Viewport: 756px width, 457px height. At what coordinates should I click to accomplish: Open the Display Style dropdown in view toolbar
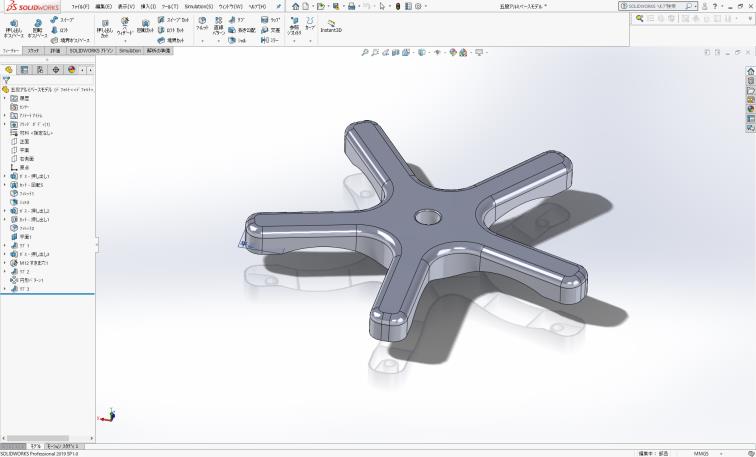pyautogui.click(x=423, y=52)
